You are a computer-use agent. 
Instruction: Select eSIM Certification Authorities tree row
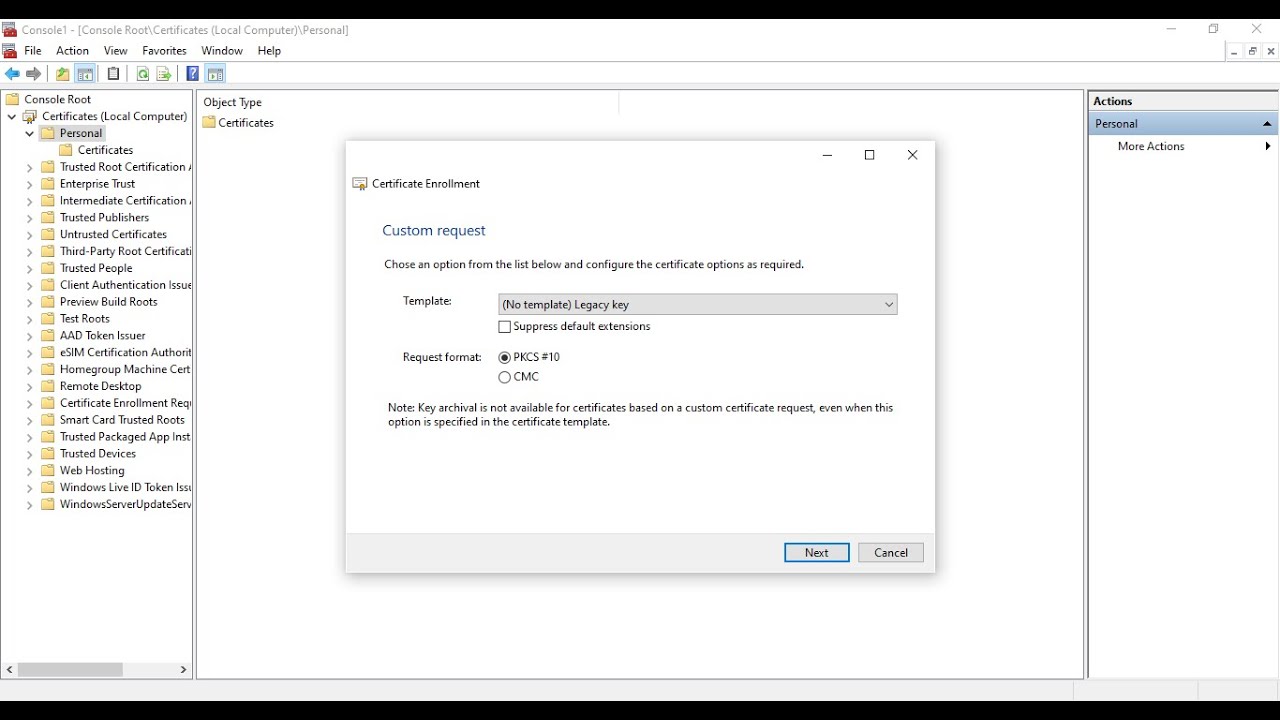(125, 352)
